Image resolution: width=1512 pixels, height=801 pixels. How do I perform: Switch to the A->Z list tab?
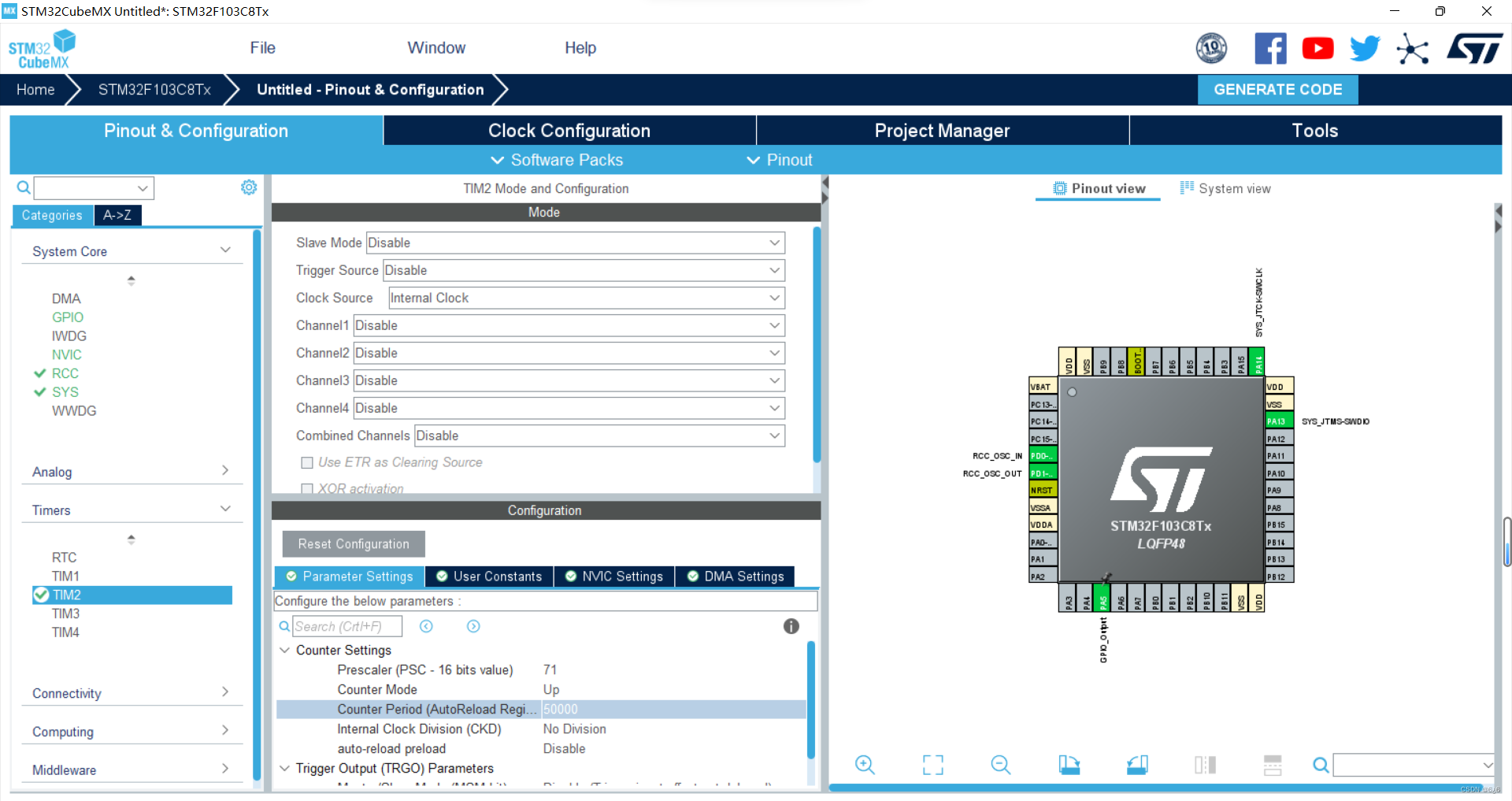117,215
